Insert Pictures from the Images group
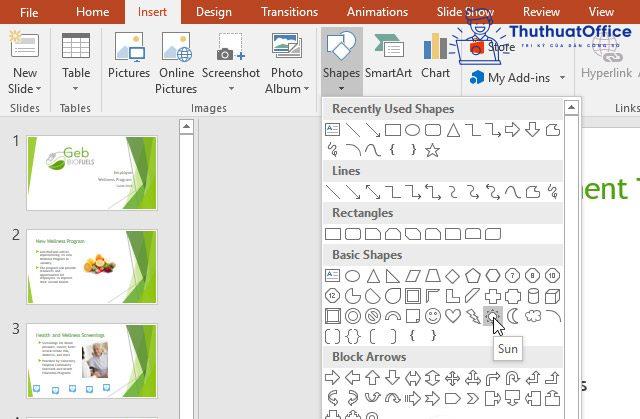The width and height of the screenshot is (640, 419). (x=129, y=55)
